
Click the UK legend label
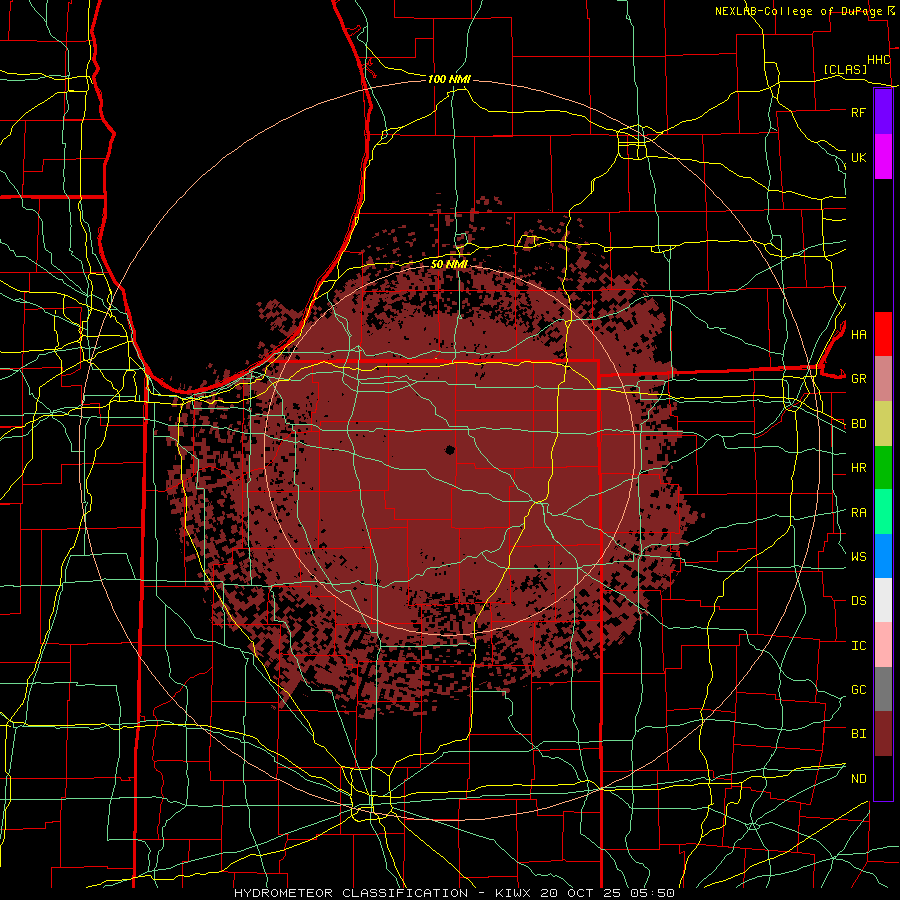(x=859, y=157)
